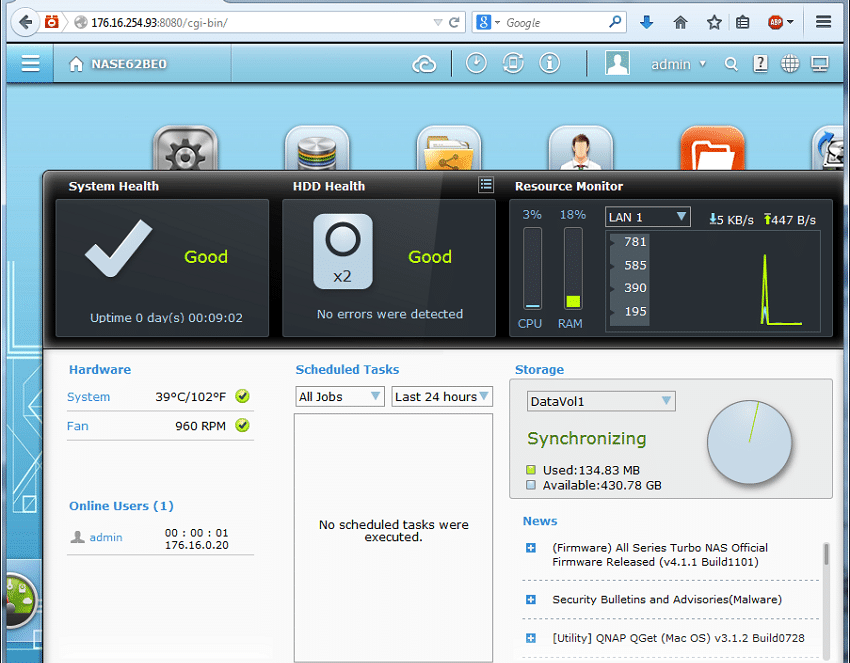Open the Scheduled Tasks heading
The height and width of the screenshot is (663, 850).
(347, 370)
